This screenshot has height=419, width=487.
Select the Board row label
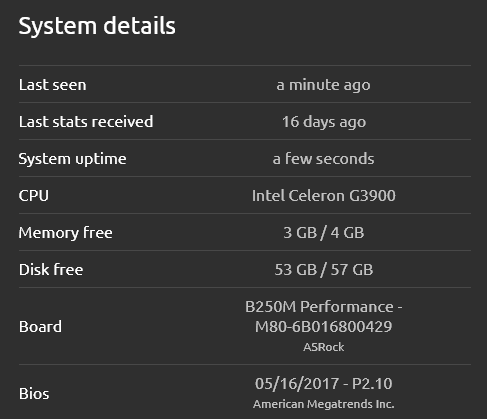40,327
